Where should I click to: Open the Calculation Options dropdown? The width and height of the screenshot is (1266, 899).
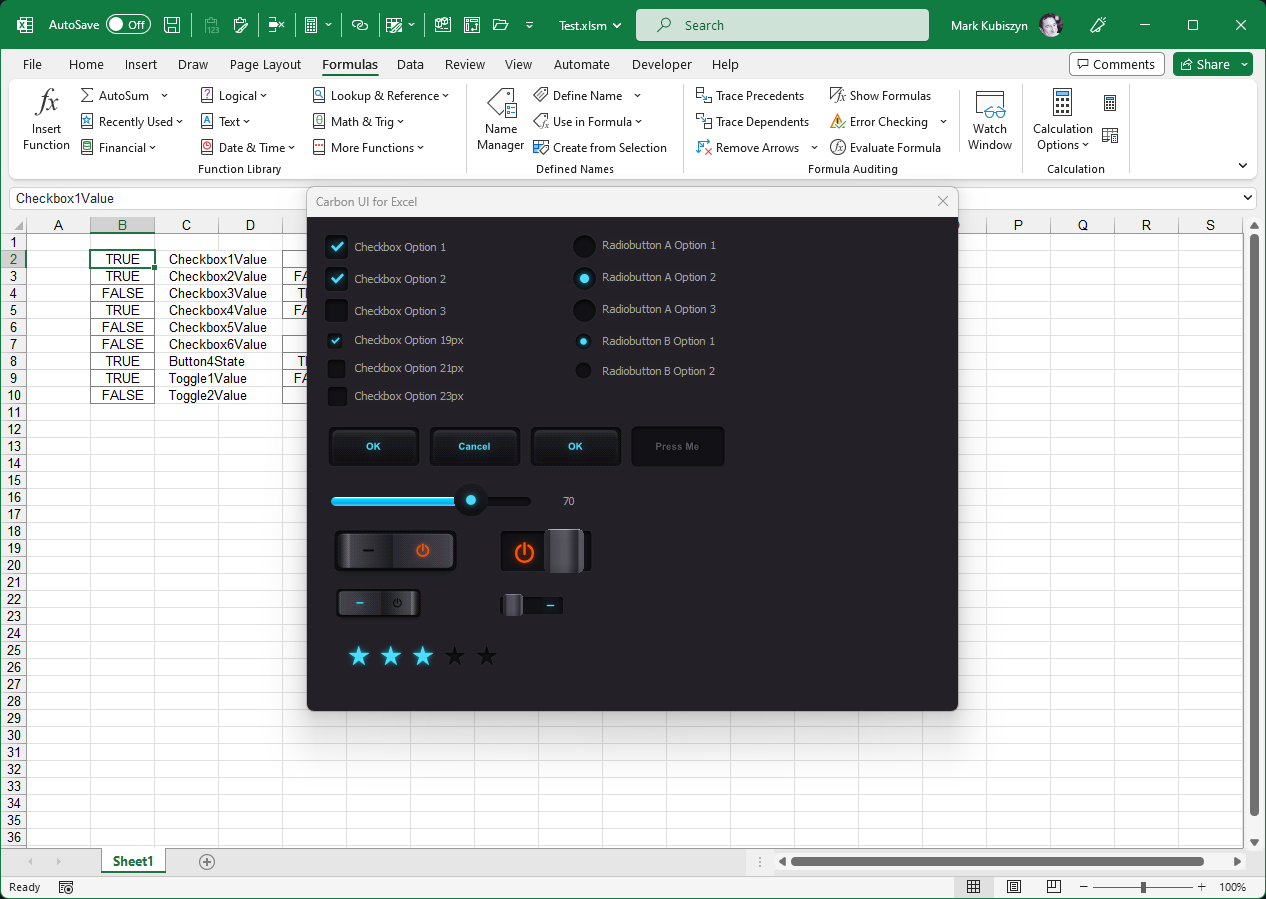pos(1062,120)
